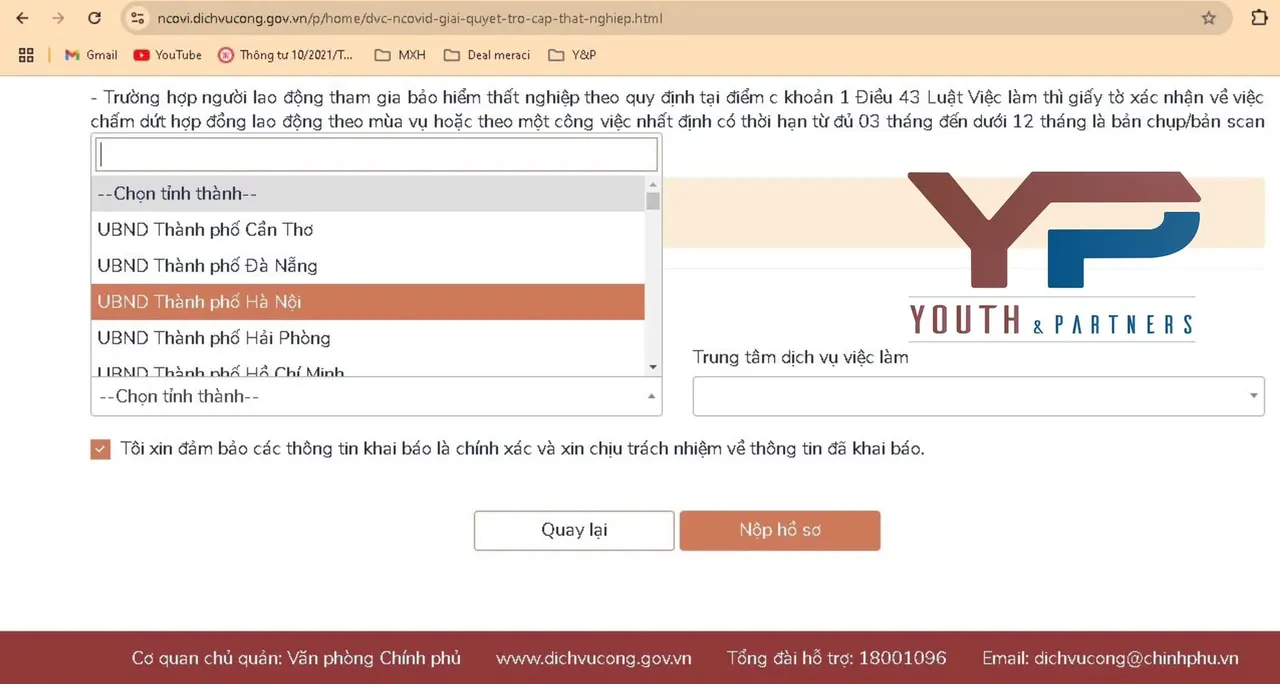
Task: Select UBND Thành phố Hải Phòng
Action: click(x=368, y=338)
